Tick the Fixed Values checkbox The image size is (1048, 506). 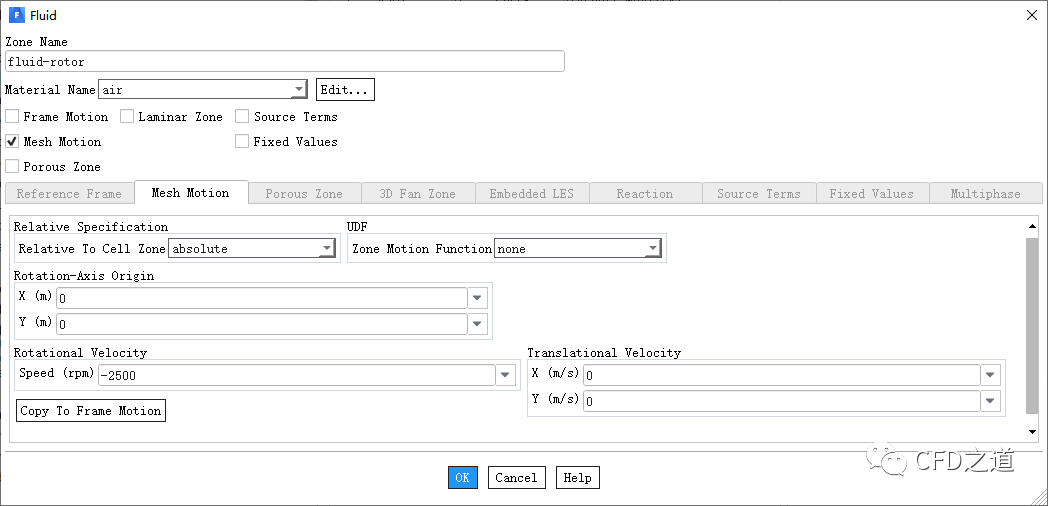click(x=242, y=142)
